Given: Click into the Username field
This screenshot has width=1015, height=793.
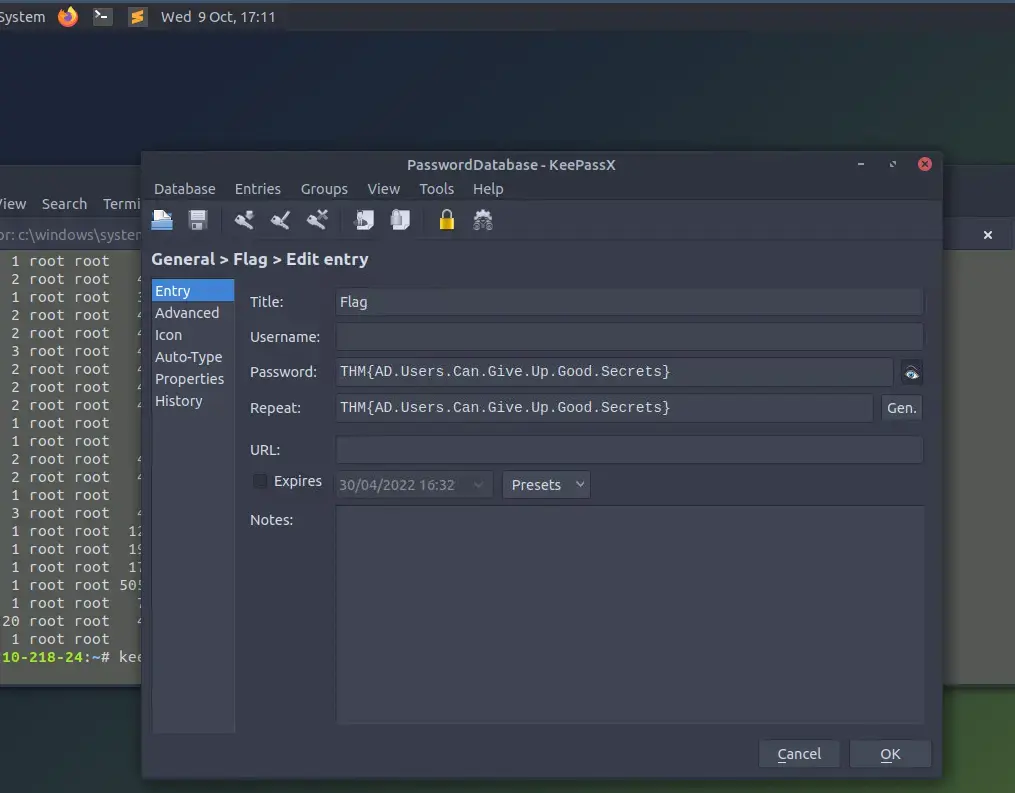Looking at the screenshot, I should (x=629, y=337).
